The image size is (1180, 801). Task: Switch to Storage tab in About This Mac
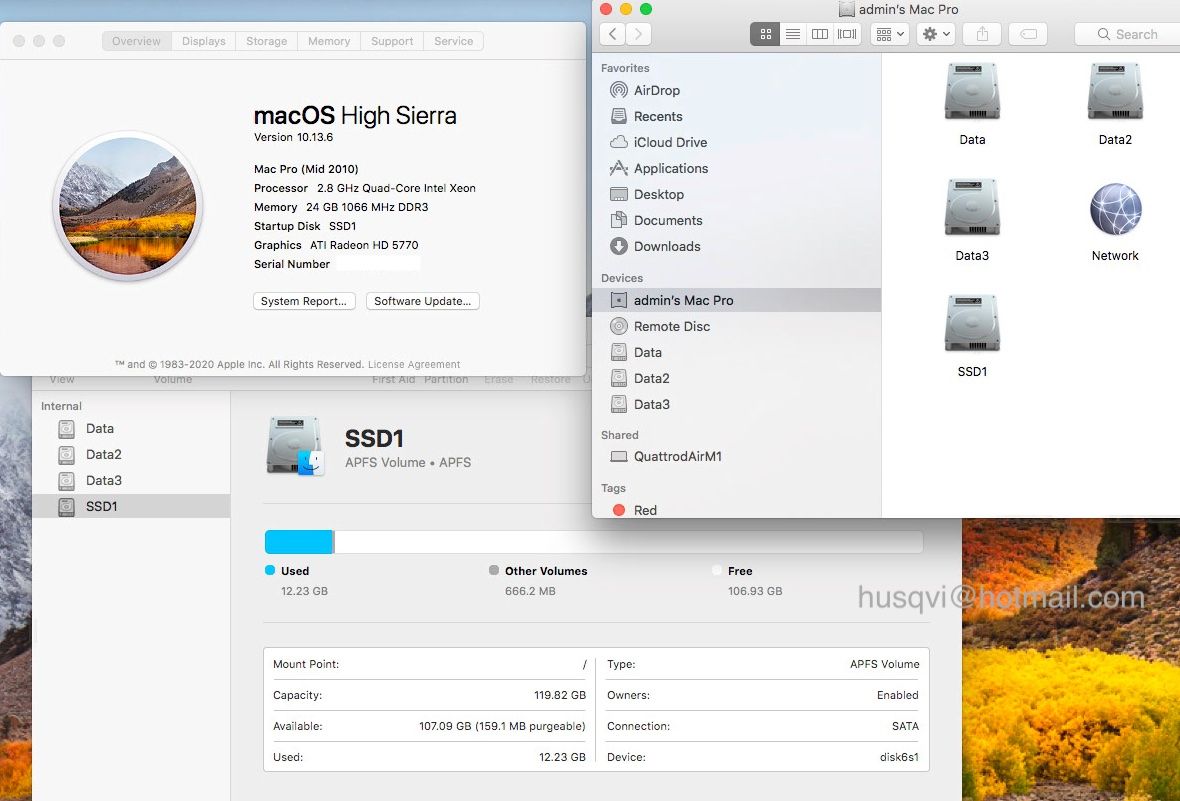(x=266, y=41)
